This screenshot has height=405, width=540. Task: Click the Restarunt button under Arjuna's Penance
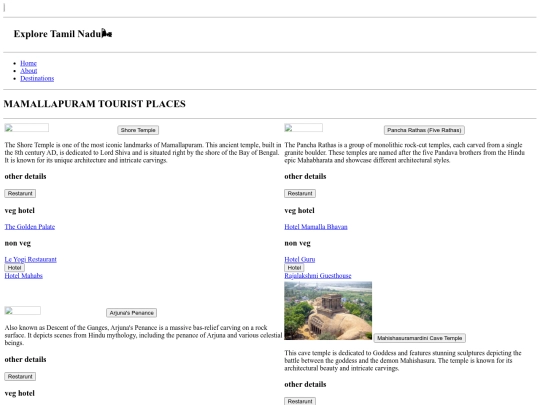pos(20,376)
